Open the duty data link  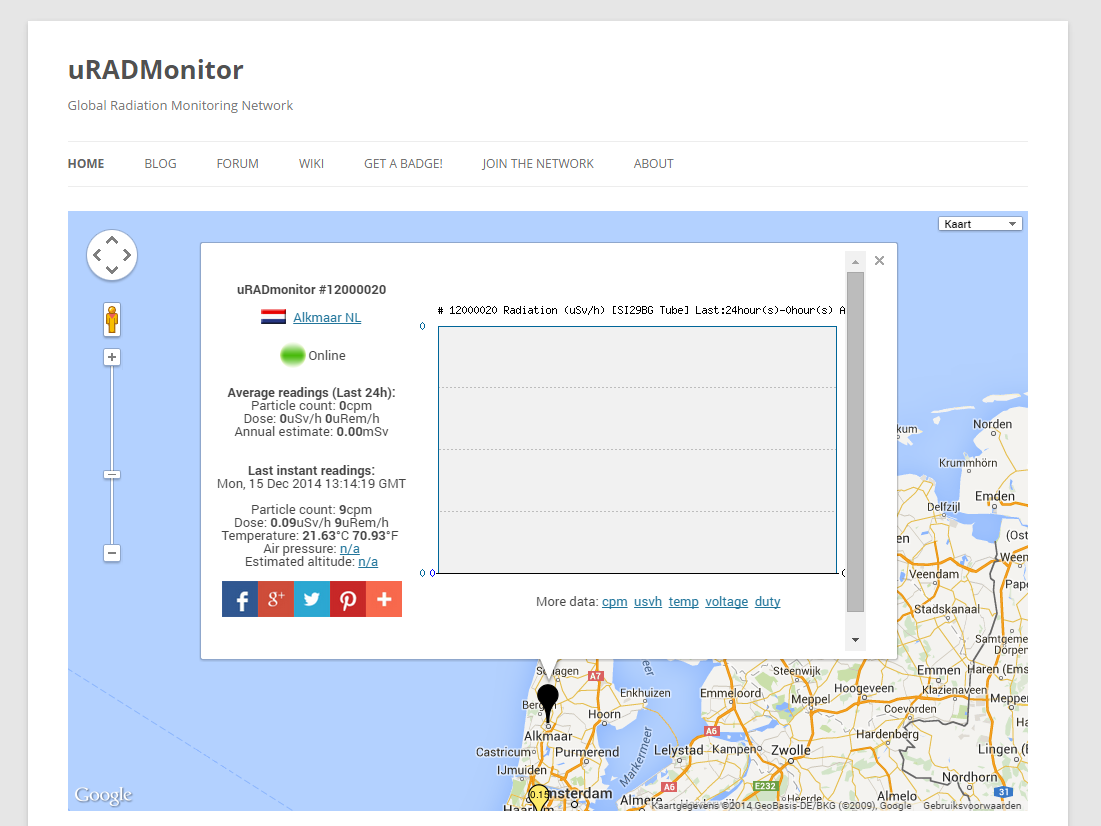(x=767, y=602)
